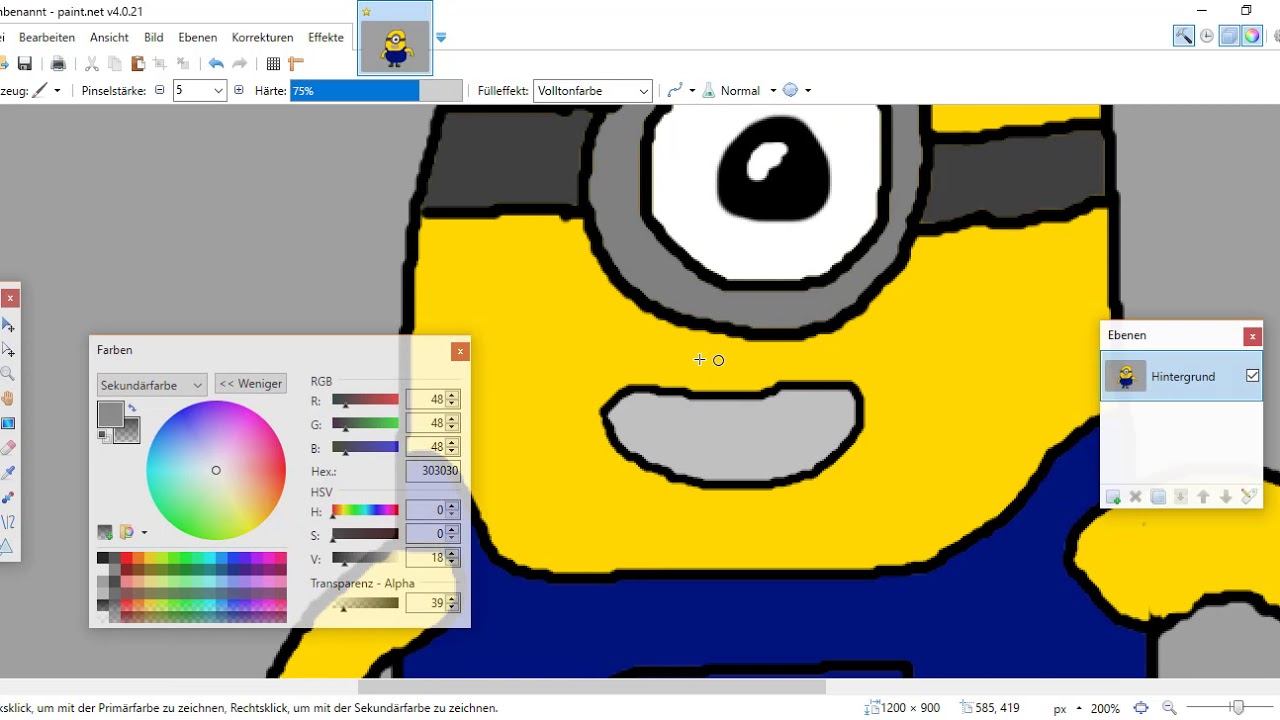
Task: Toggle the pixel grid icon
Action: click(273, 64)
